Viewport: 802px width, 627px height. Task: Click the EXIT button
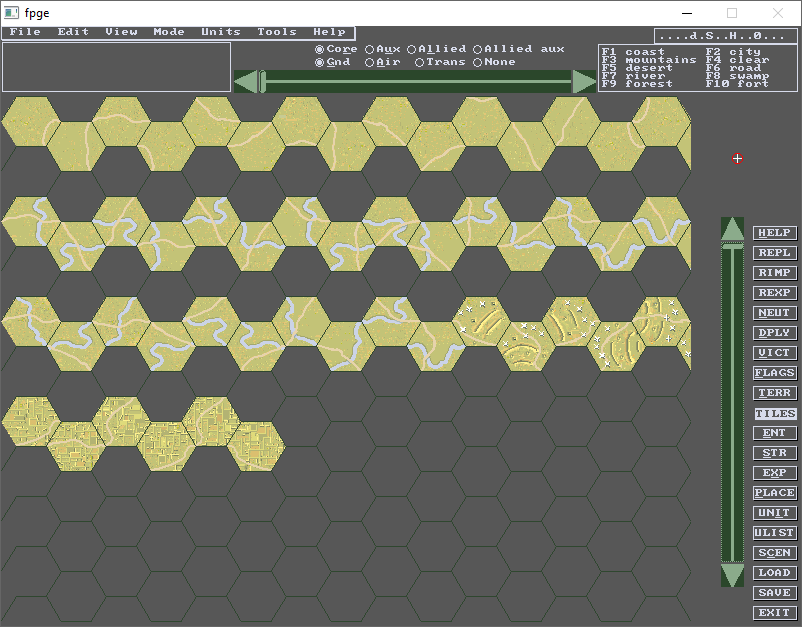coord(774,613)
